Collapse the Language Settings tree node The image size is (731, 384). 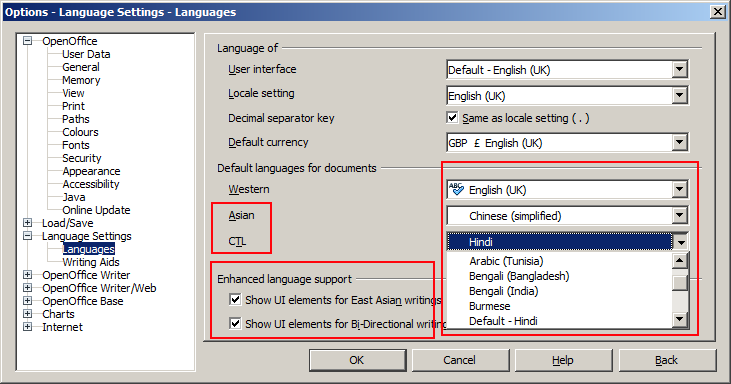click(x=28, y=236)
